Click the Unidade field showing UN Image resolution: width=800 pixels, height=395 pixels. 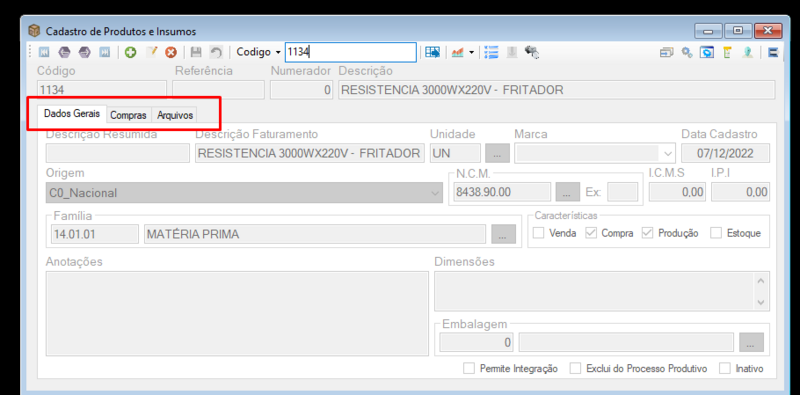point(456,153)
